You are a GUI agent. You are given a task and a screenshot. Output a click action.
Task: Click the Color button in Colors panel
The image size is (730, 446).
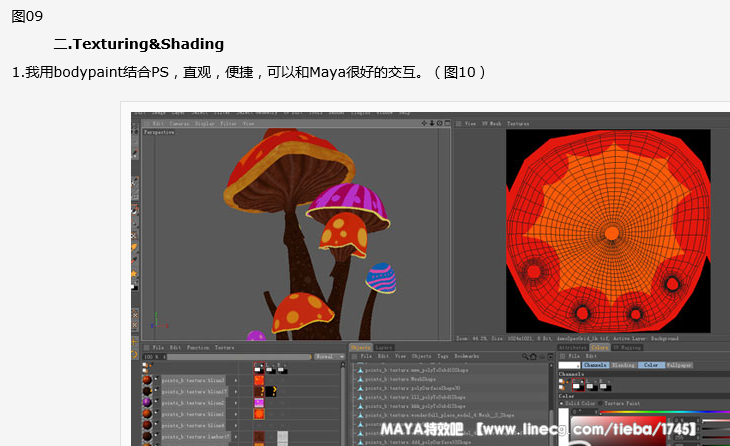coord(651,365)
